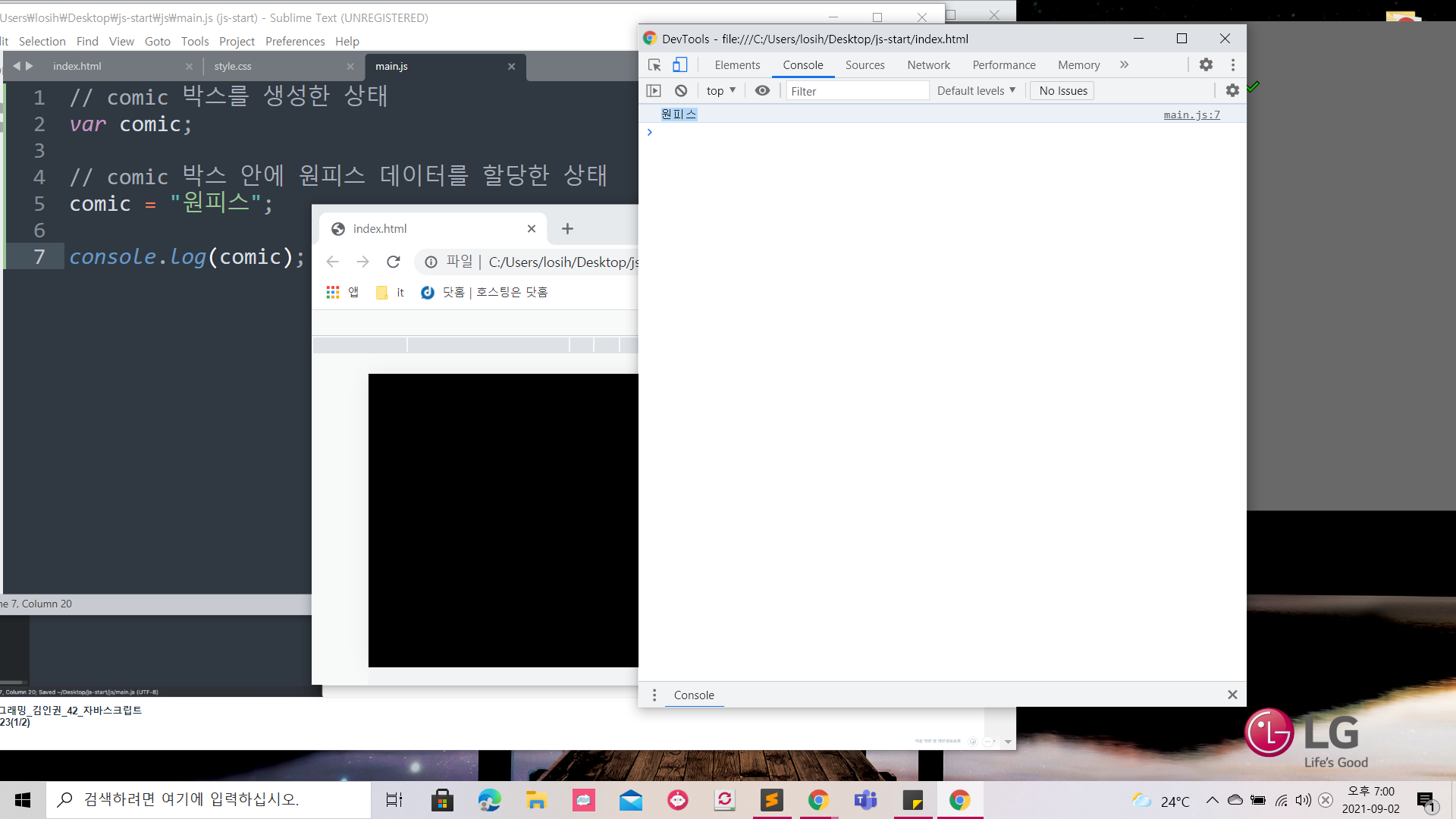Open the DevTools three-dot customize menu
1456x819 pixels.
pyautogui.click(x=1233, y=65)
